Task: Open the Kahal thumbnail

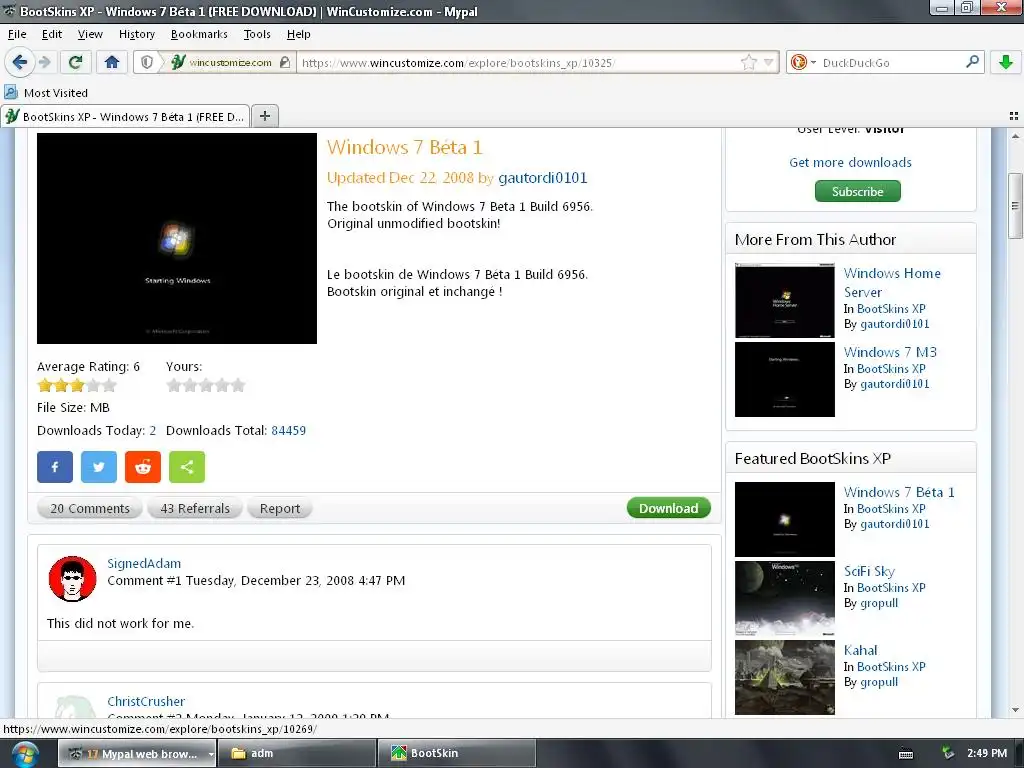Action: coord(784,677)
